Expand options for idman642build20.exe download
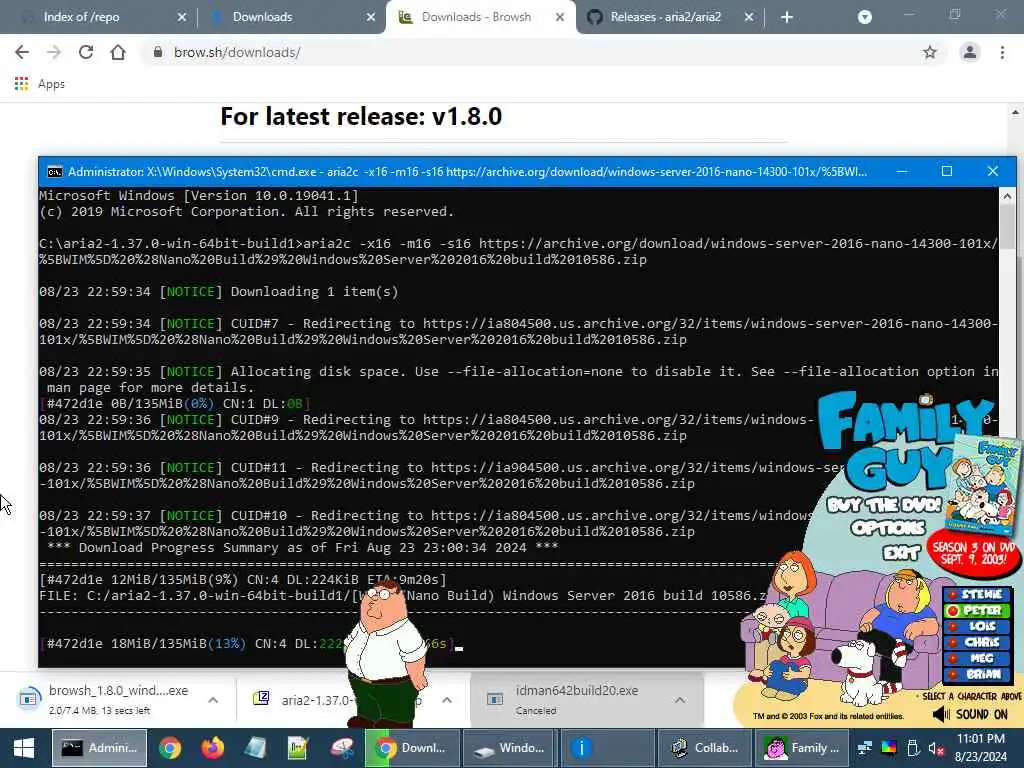 point(680,699)
